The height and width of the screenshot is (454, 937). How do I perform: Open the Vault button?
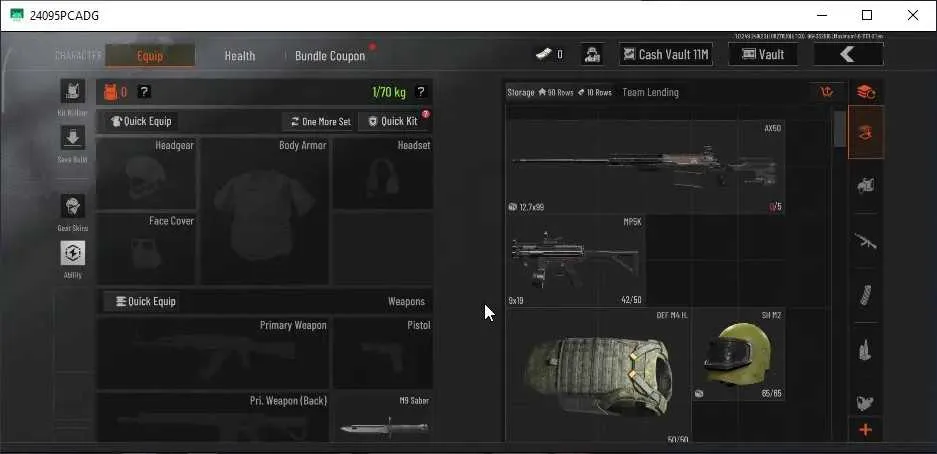[x=763, y=54]
